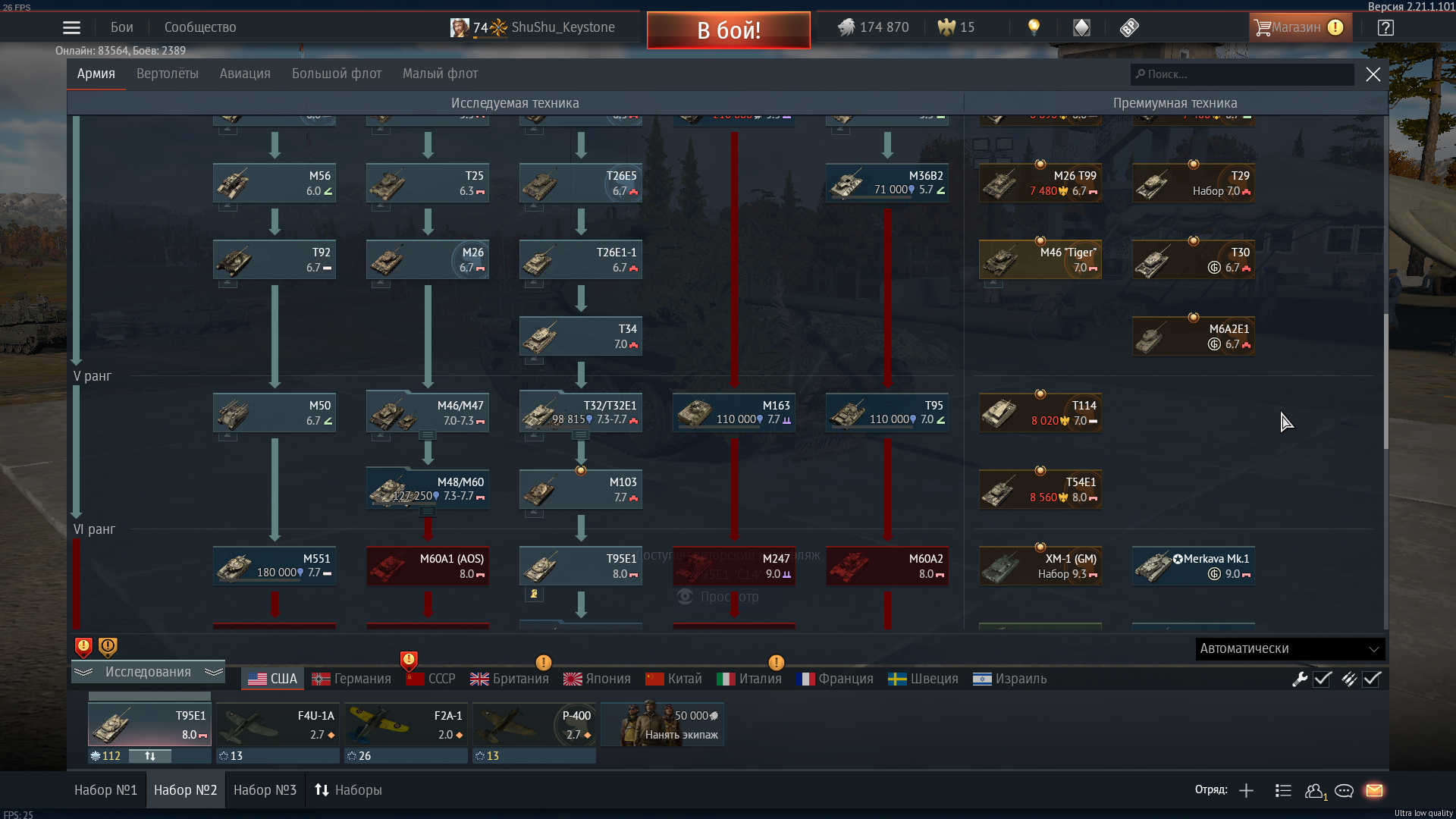Screen dimensions: 1456x819
Task: Select the Франция nation tab
Action: pos(835,679)
